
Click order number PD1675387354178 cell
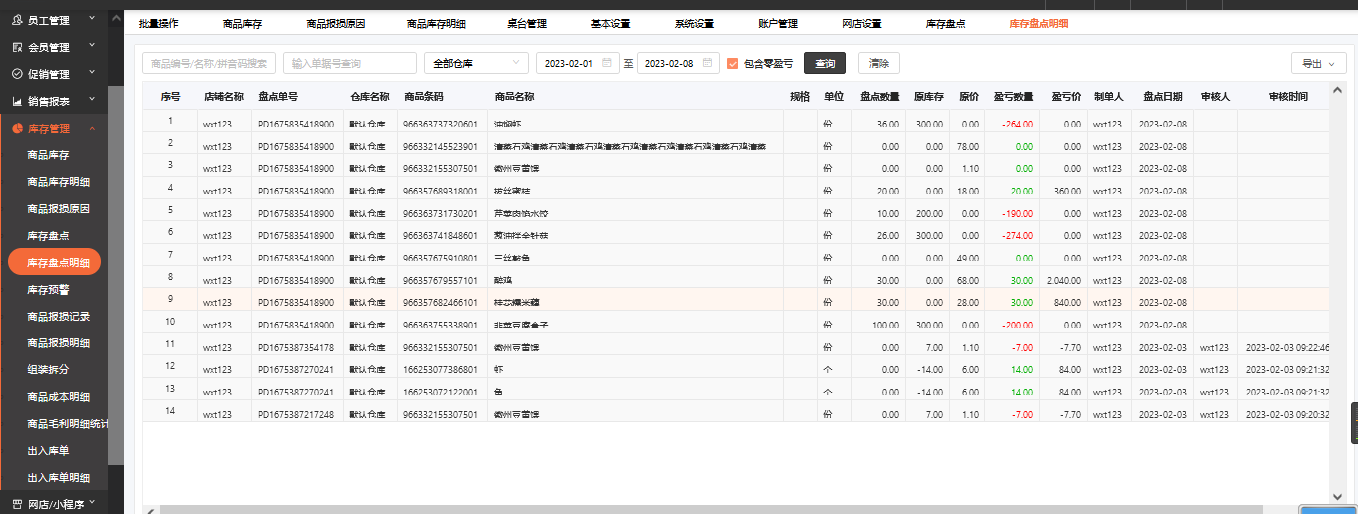click(296, 348)
